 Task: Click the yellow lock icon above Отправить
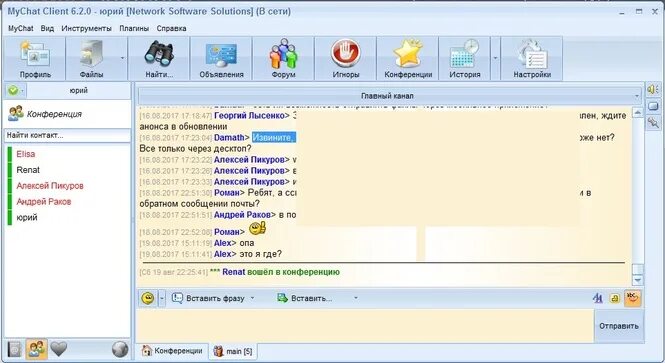point(615,299)
